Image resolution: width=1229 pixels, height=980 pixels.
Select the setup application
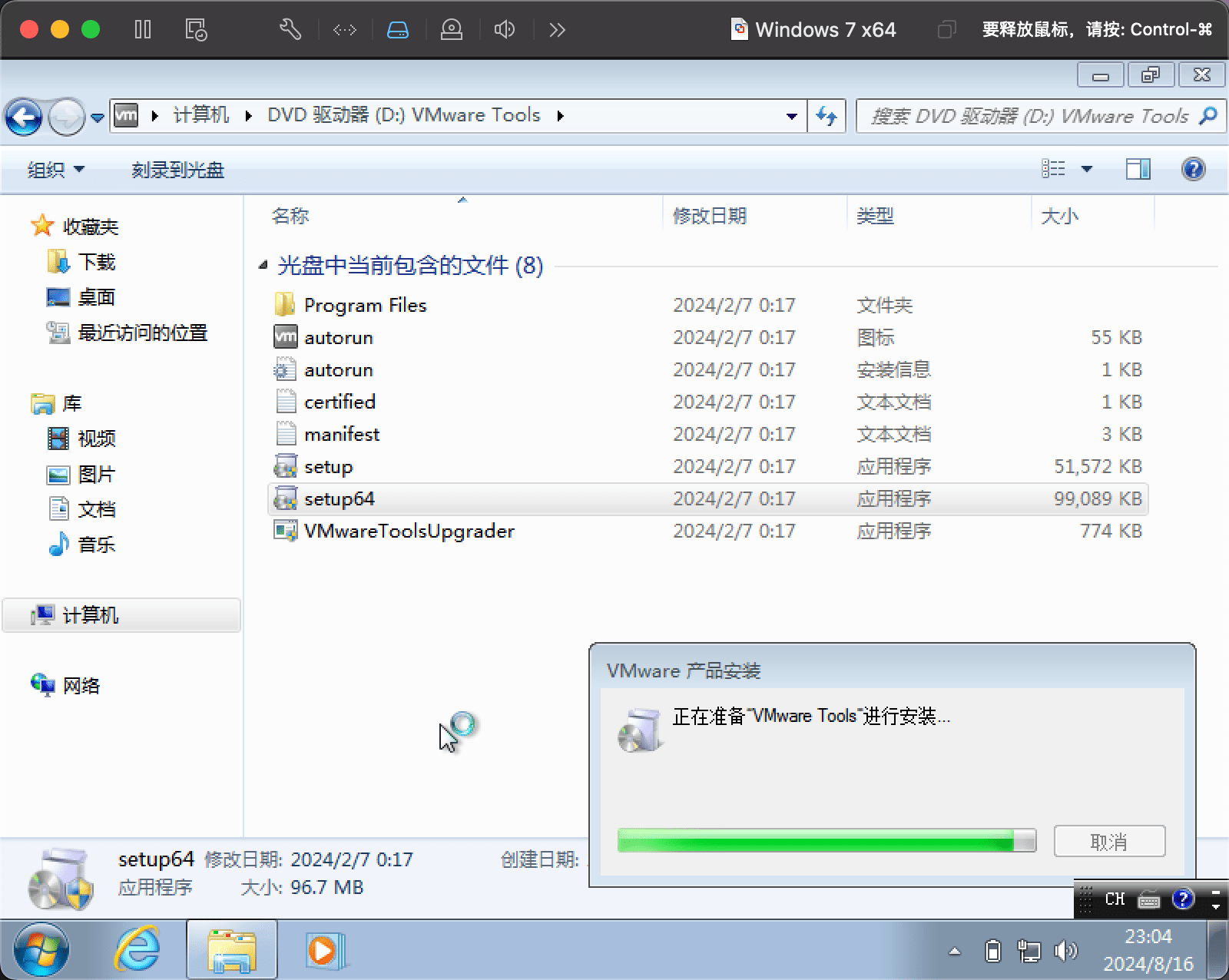pyautogui.click(x=313, y=467)
